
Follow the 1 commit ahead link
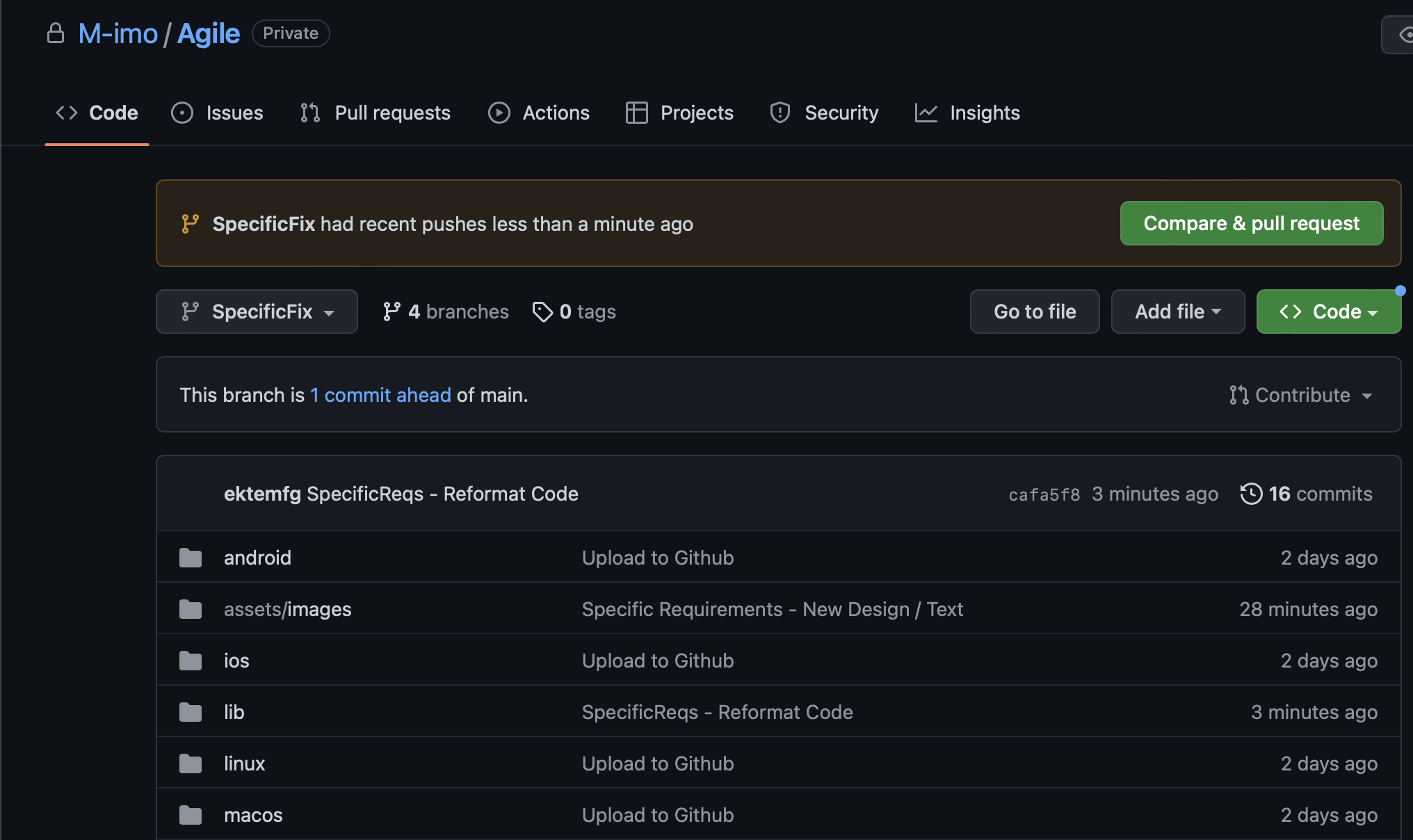(380, 395)
